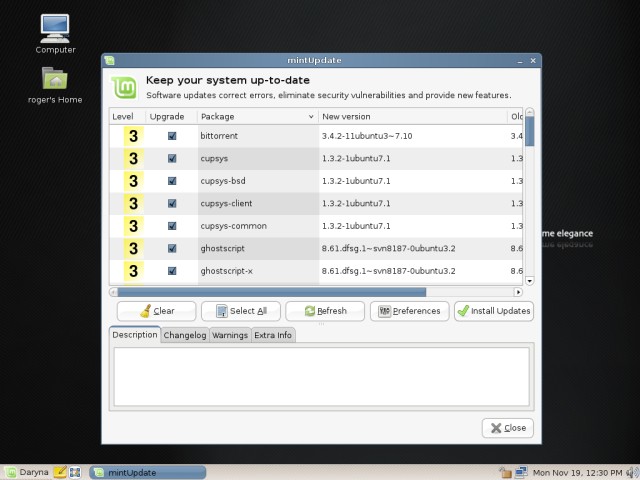Click the mintUpdate title bar icon
The width and height of the screenshot is (640, 480).
109,61
